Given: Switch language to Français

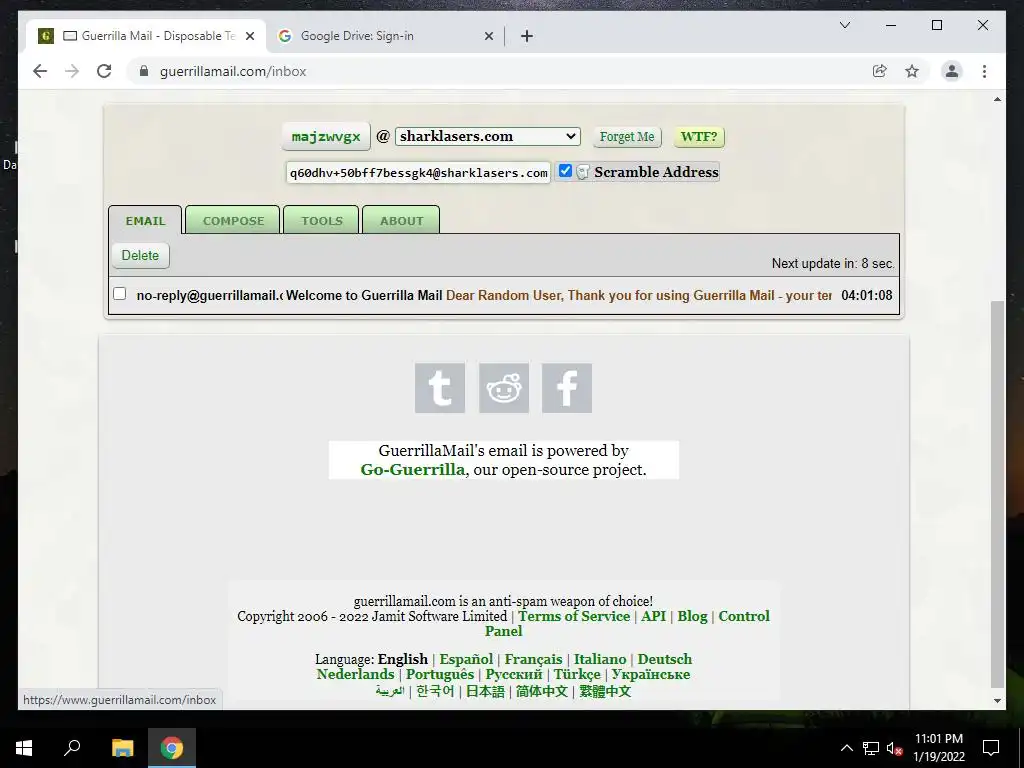Looking at the screenshot, I should coord(533,659).
